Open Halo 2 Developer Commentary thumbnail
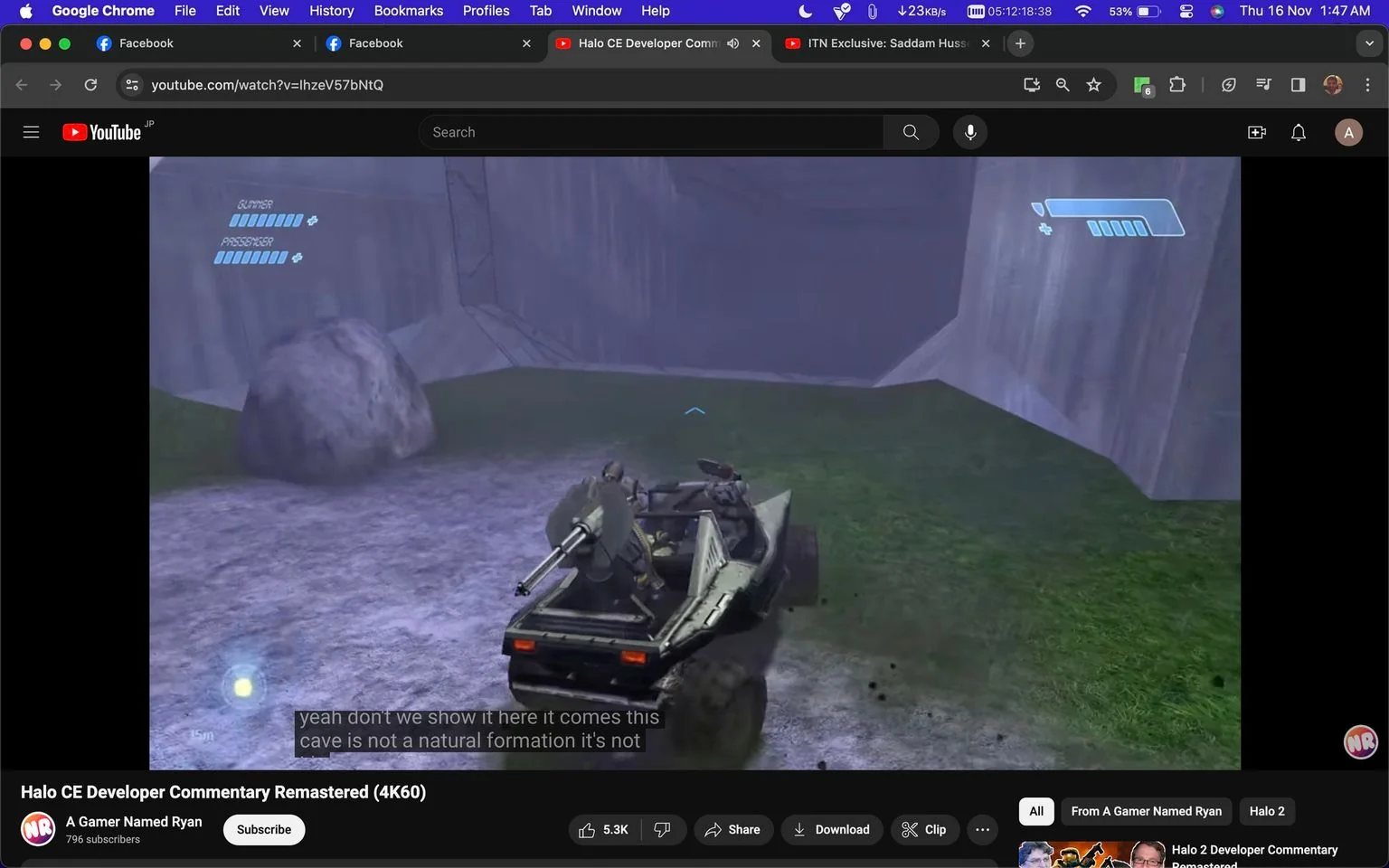1389x868 pixels. pos(1091,854)
